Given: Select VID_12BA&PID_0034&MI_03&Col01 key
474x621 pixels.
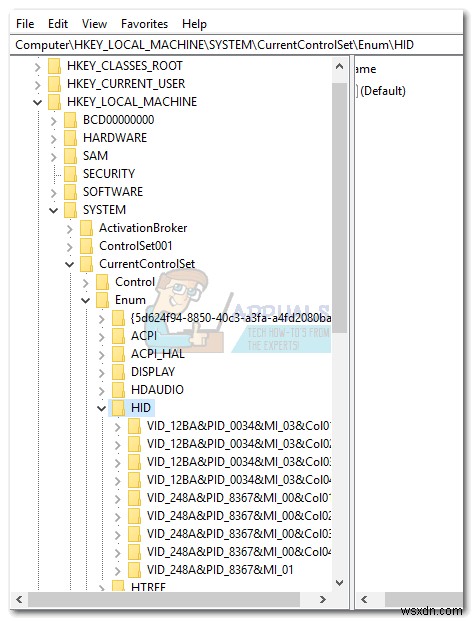Looking at the screenshot, I should 239,426.
